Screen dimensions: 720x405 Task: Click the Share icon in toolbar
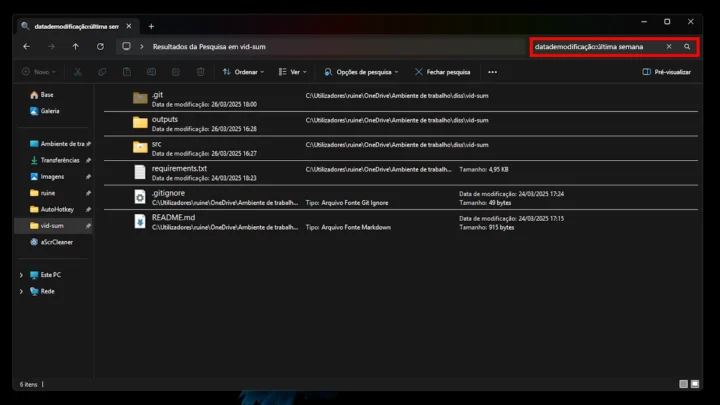[176, 72]
